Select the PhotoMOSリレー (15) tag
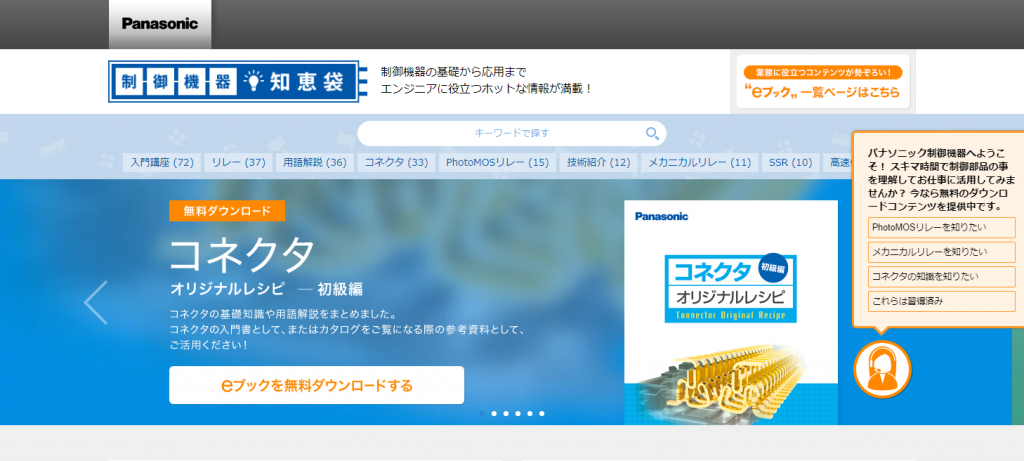This screenshot has height=461, width=1024. point(498,163)
